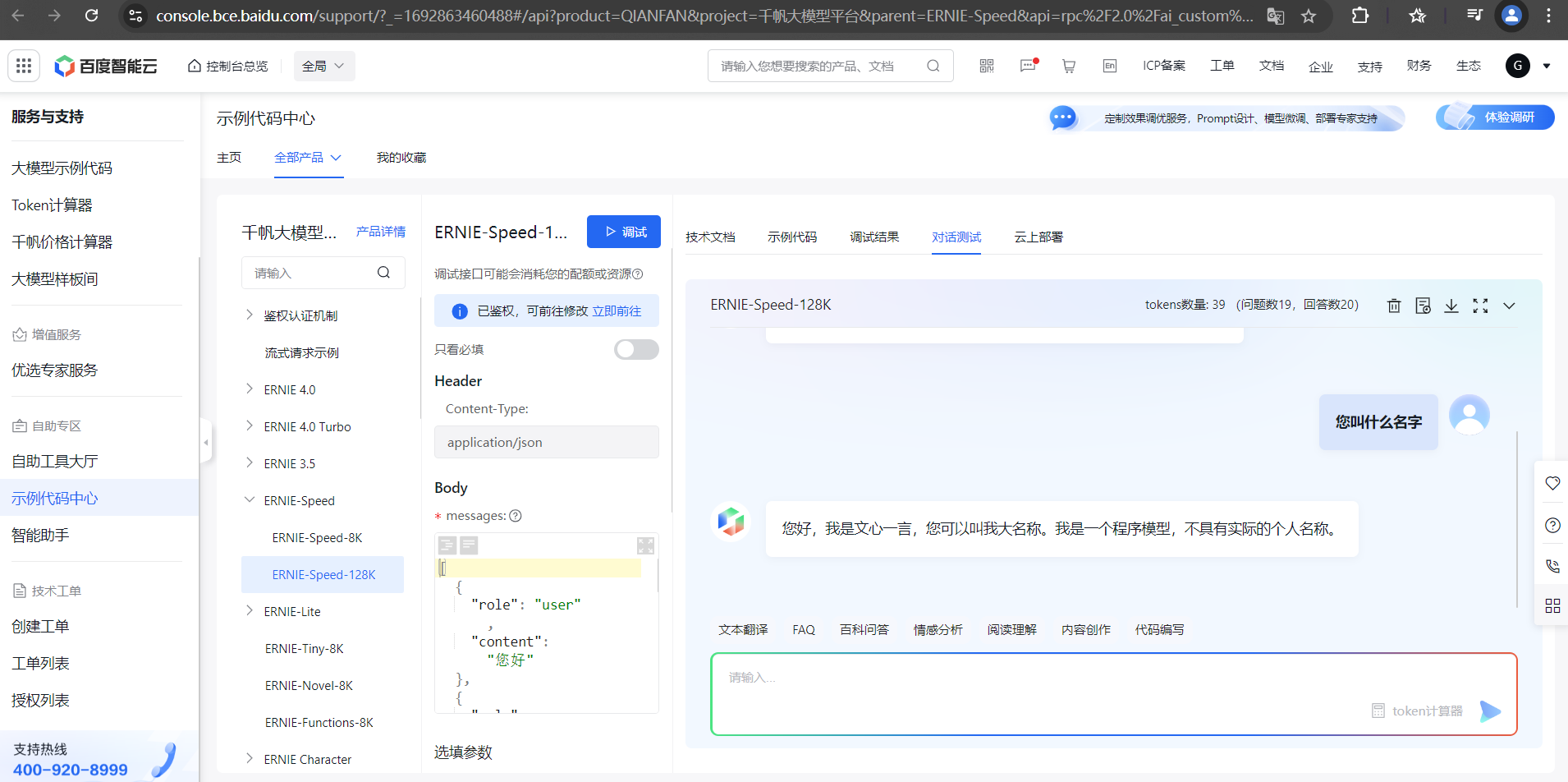Screen dimensions: 1568x782
Task: Expand the ERNIE 4.0 Turbo tree node
Action: [x=250, y=425]
